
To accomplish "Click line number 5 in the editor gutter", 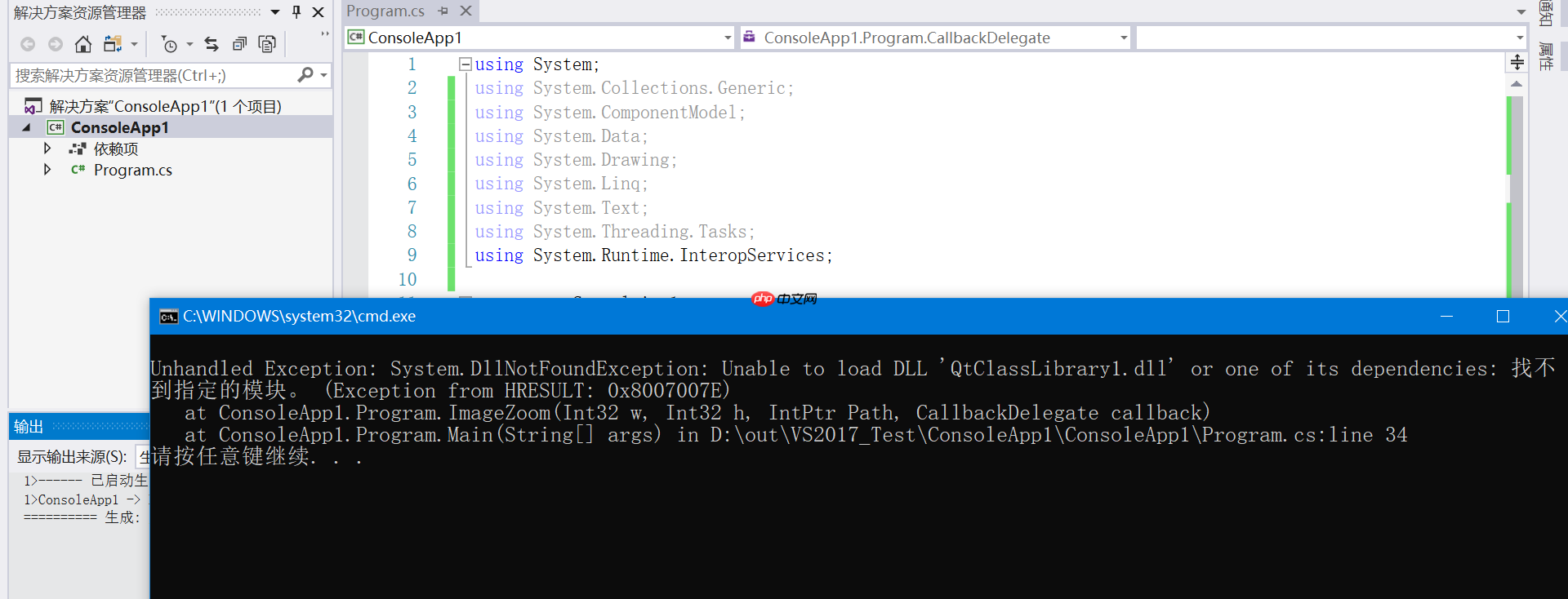I will tap(412, 160).
